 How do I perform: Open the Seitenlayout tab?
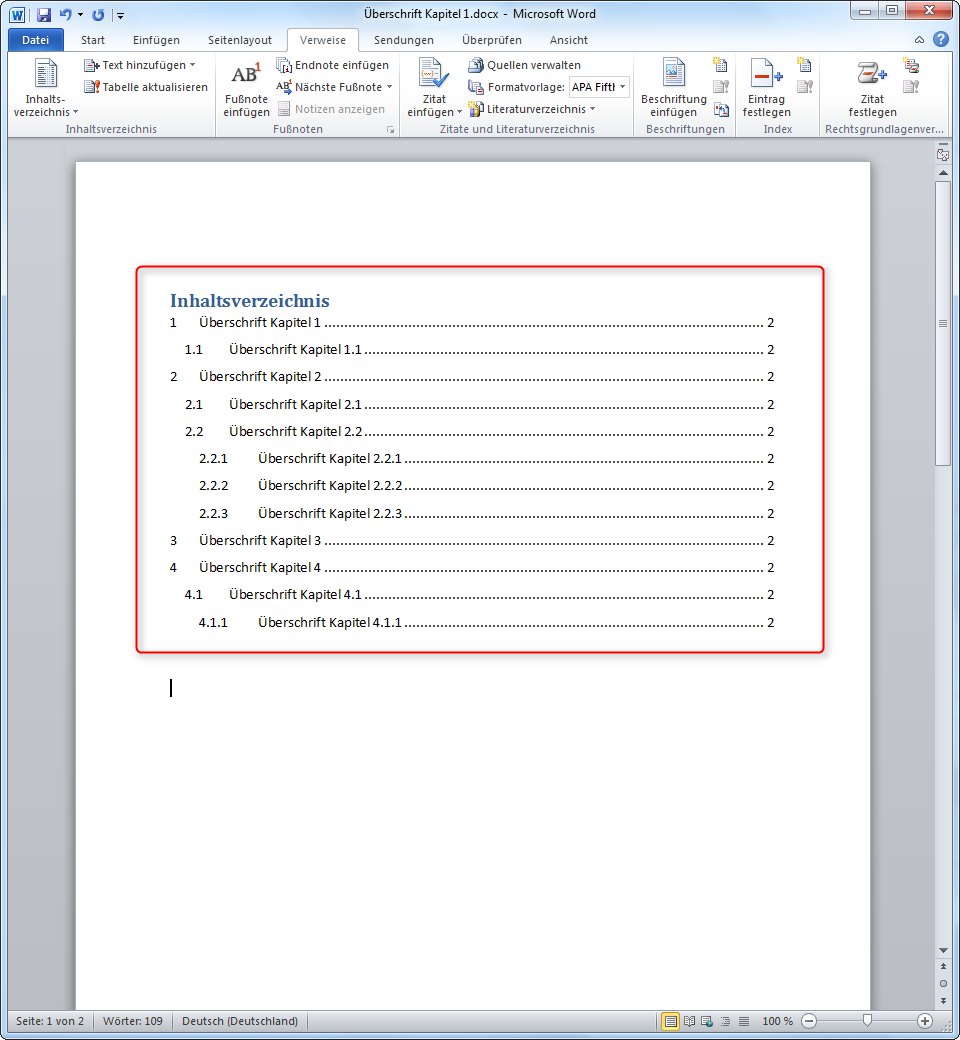tap(238, 40)
